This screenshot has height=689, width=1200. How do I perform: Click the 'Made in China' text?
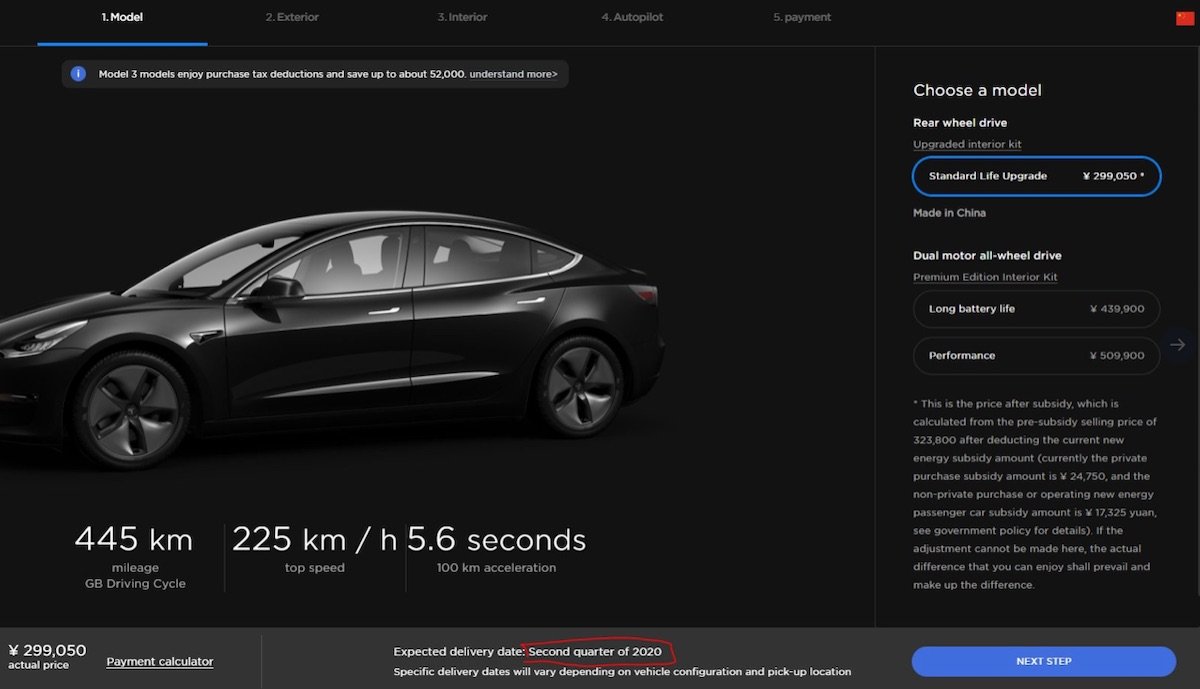tap(949, 213)
